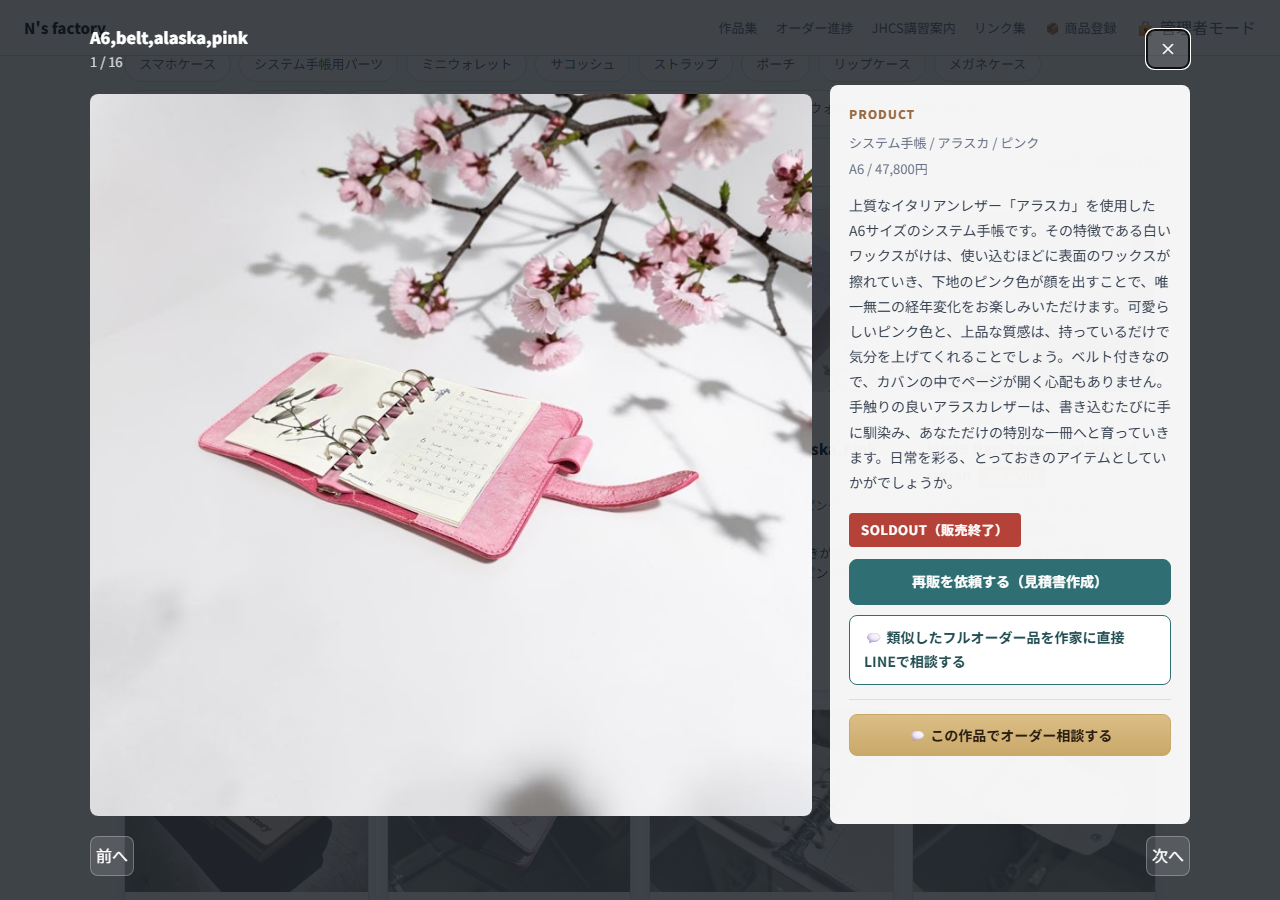This screenshot has width=1280, height=900.
Task: Click the 商品登録 box icon
Action: click(1053, 28)
